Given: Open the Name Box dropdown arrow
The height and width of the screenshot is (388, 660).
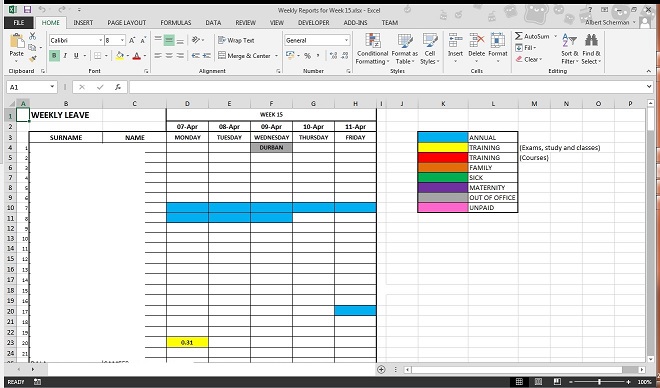Looking at the screenshot, I should (x=52, y=87).
